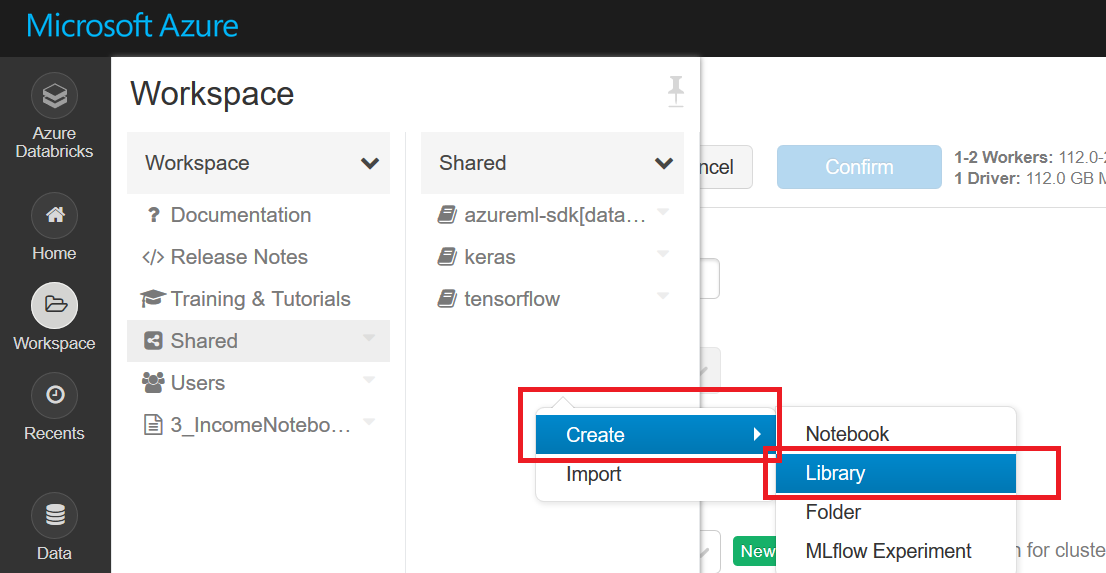Open Azure Databricks logo icon in sidebar
Image resolution: width=1106 pixels, height=573 pixels.
(54, 95)
